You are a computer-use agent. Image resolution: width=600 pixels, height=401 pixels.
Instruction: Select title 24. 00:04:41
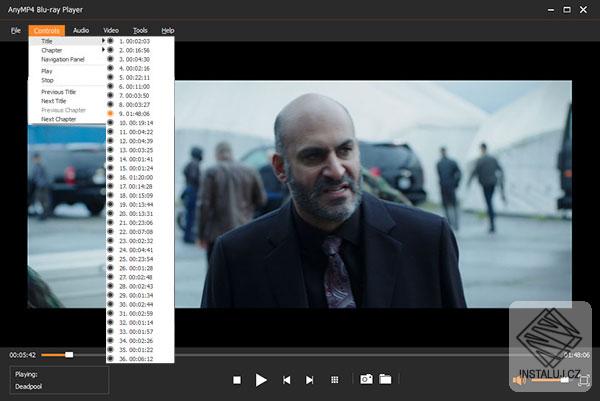[x=140, y=250]
